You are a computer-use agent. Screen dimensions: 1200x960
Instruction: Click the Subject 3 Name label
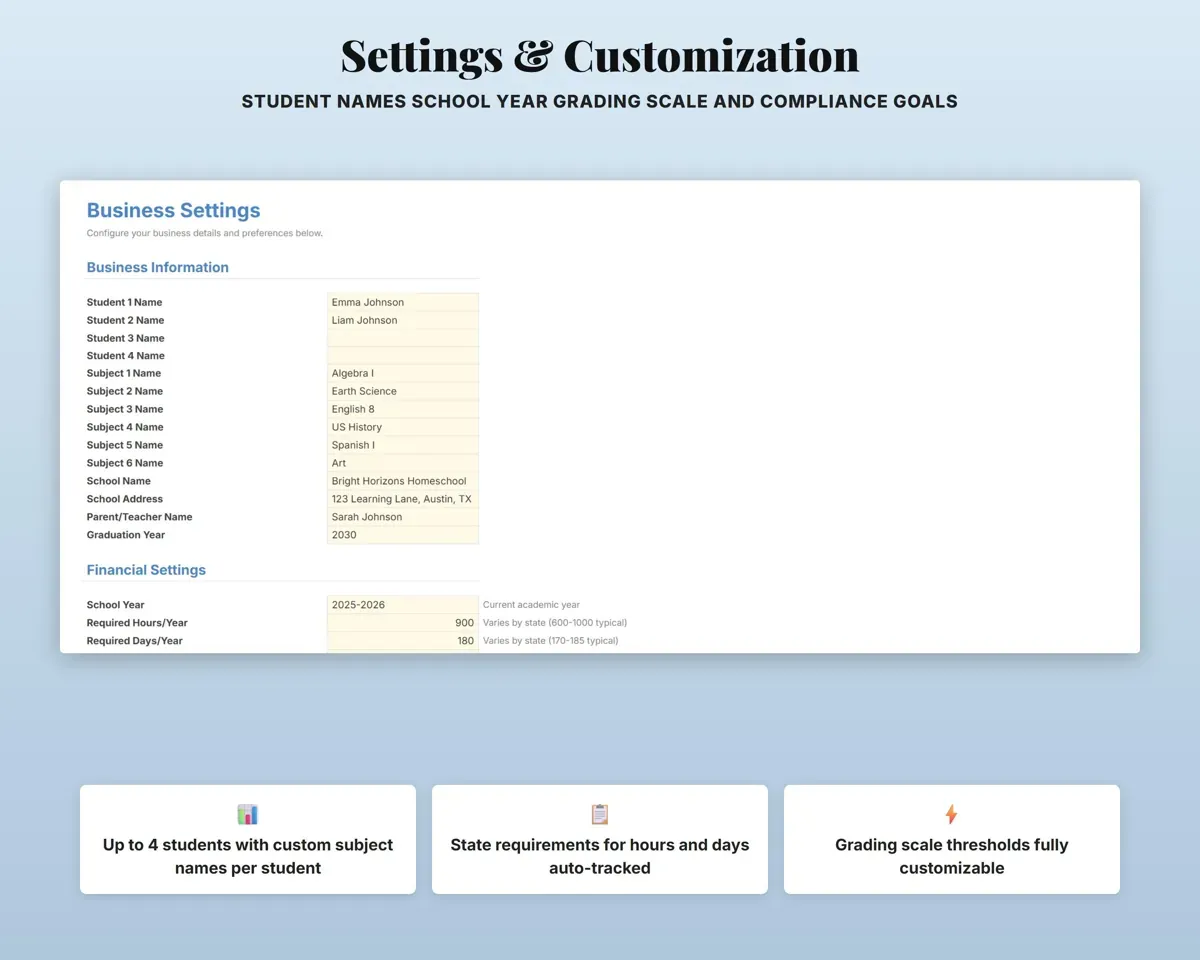tap(124, 410)
